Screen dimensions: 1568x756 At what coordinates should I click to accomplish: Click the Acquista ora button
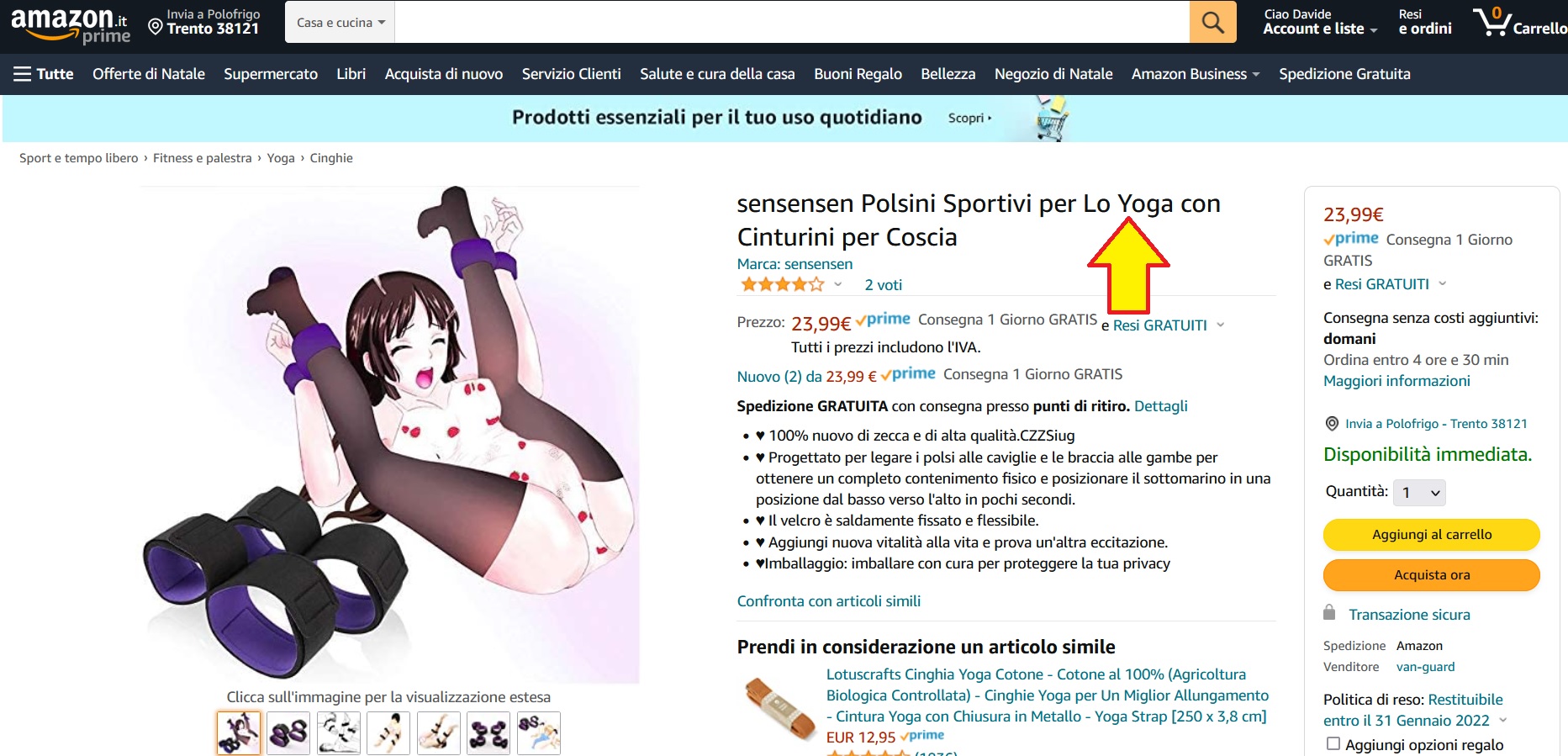point(1432,575)
